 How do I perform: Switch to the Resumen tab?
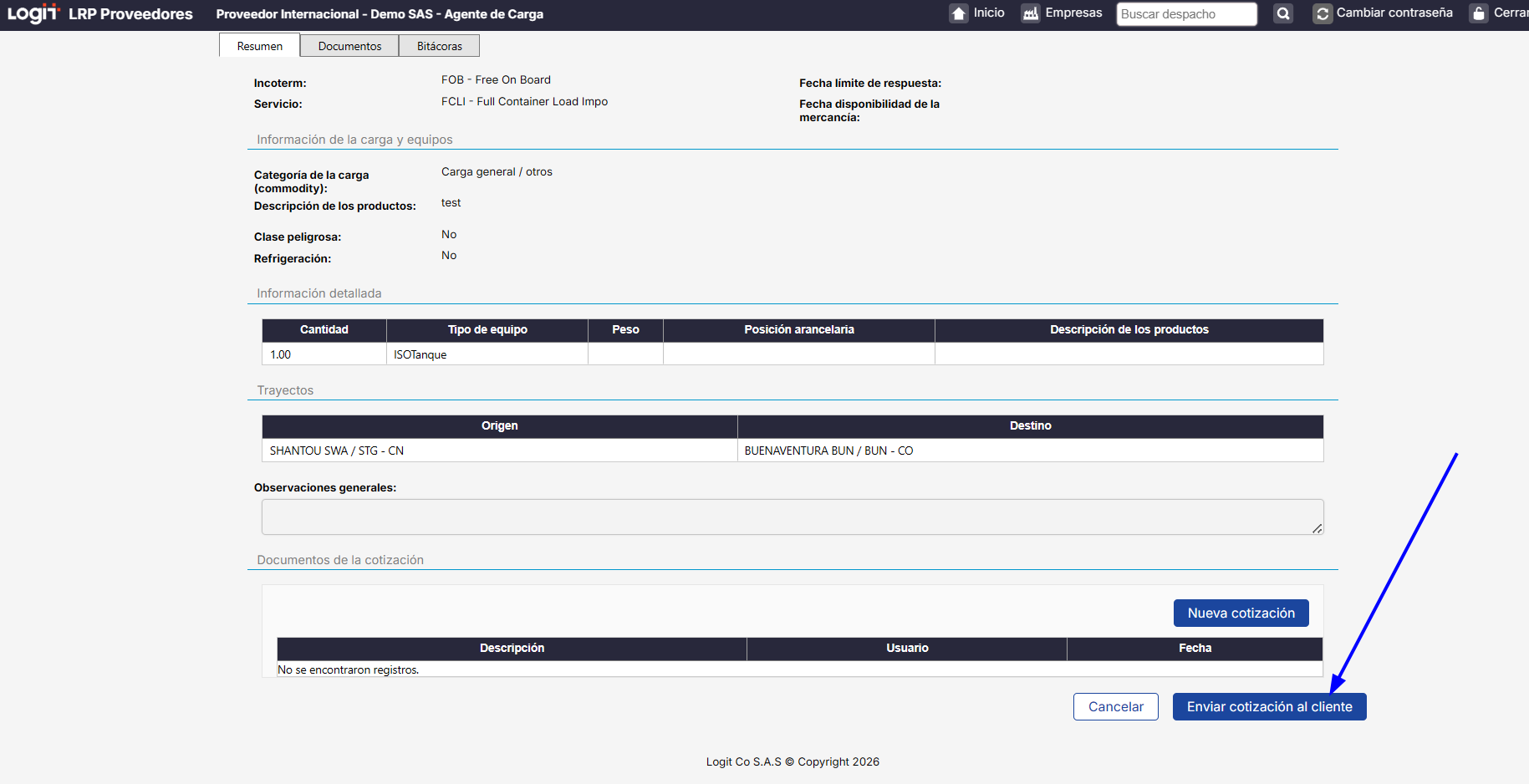tap(260, 46)
